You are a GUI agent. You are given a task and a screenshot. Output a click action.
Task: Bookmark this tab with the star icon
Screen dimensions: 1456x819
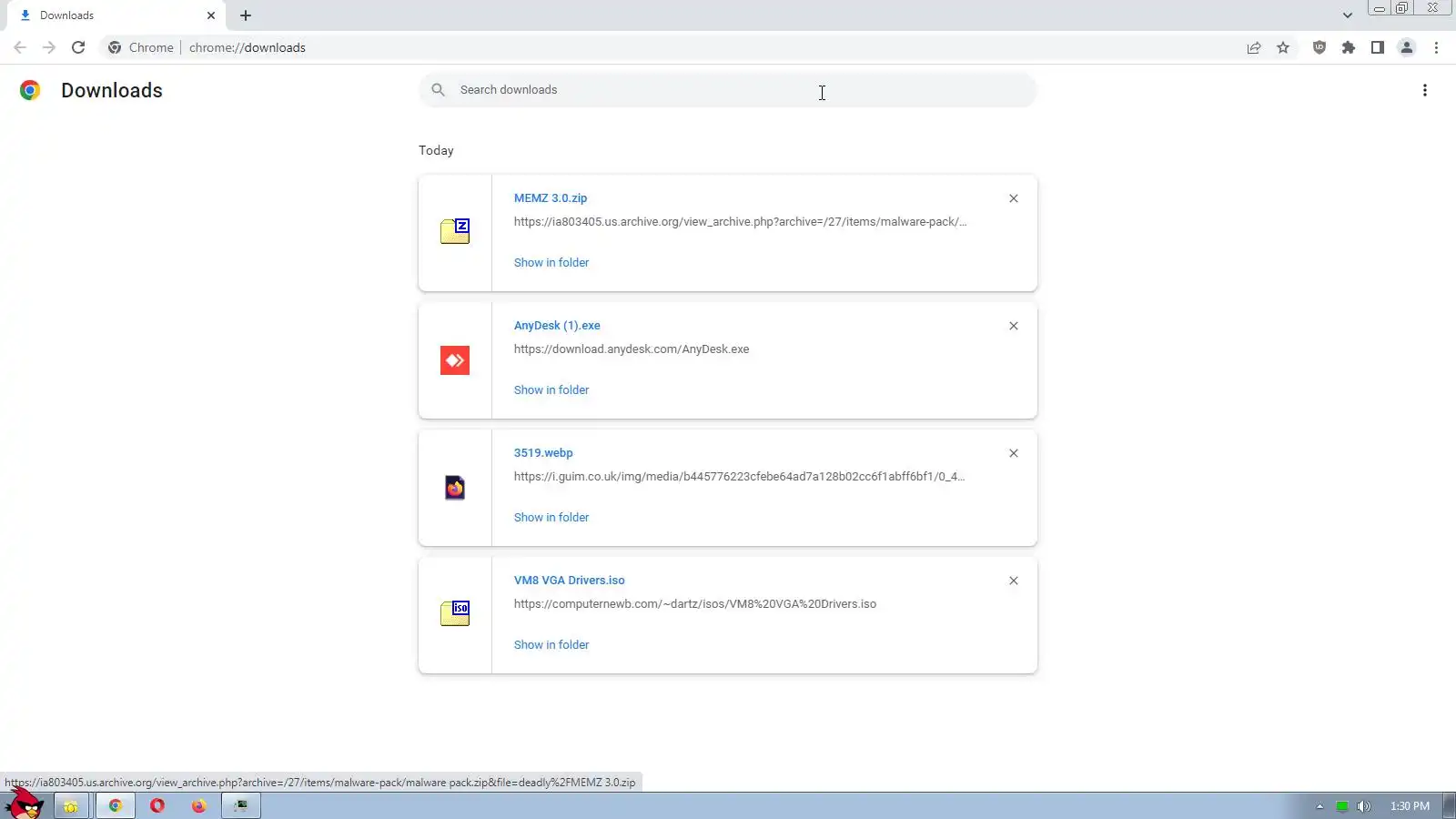[x=1283, y=47]
